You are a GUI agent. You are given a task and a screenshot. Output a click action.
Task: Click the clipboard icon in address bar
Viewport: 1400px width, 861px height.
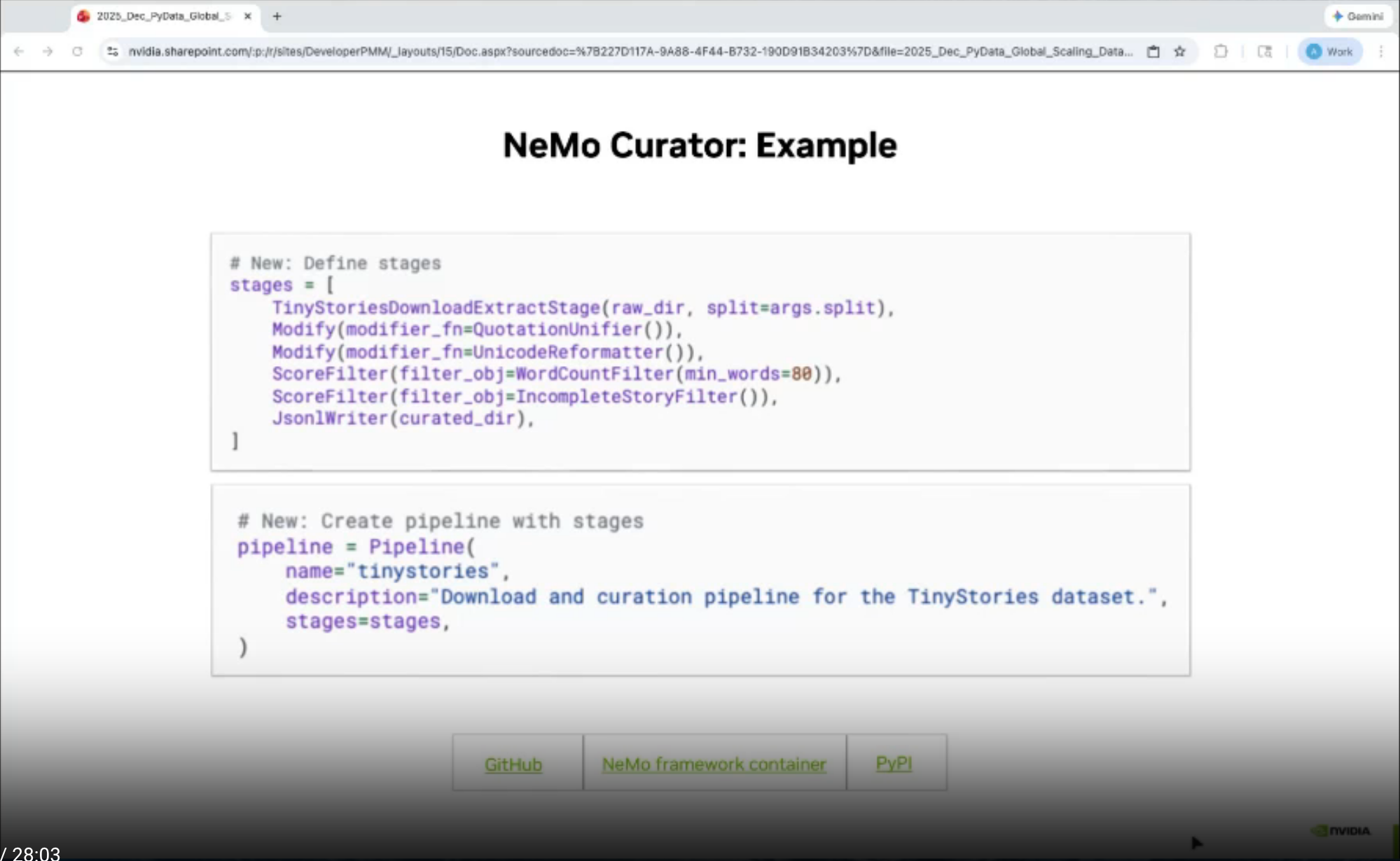pos(1153,51)
